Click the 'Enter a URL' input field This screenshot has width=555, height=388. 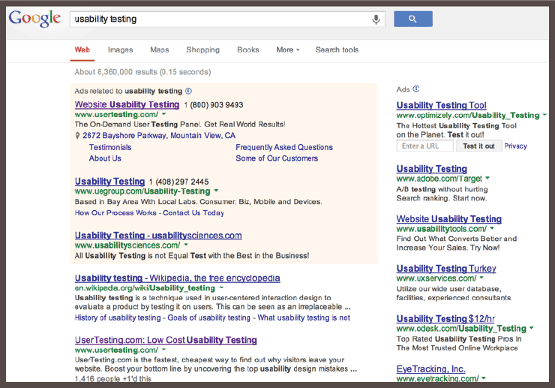pos(425,146)
